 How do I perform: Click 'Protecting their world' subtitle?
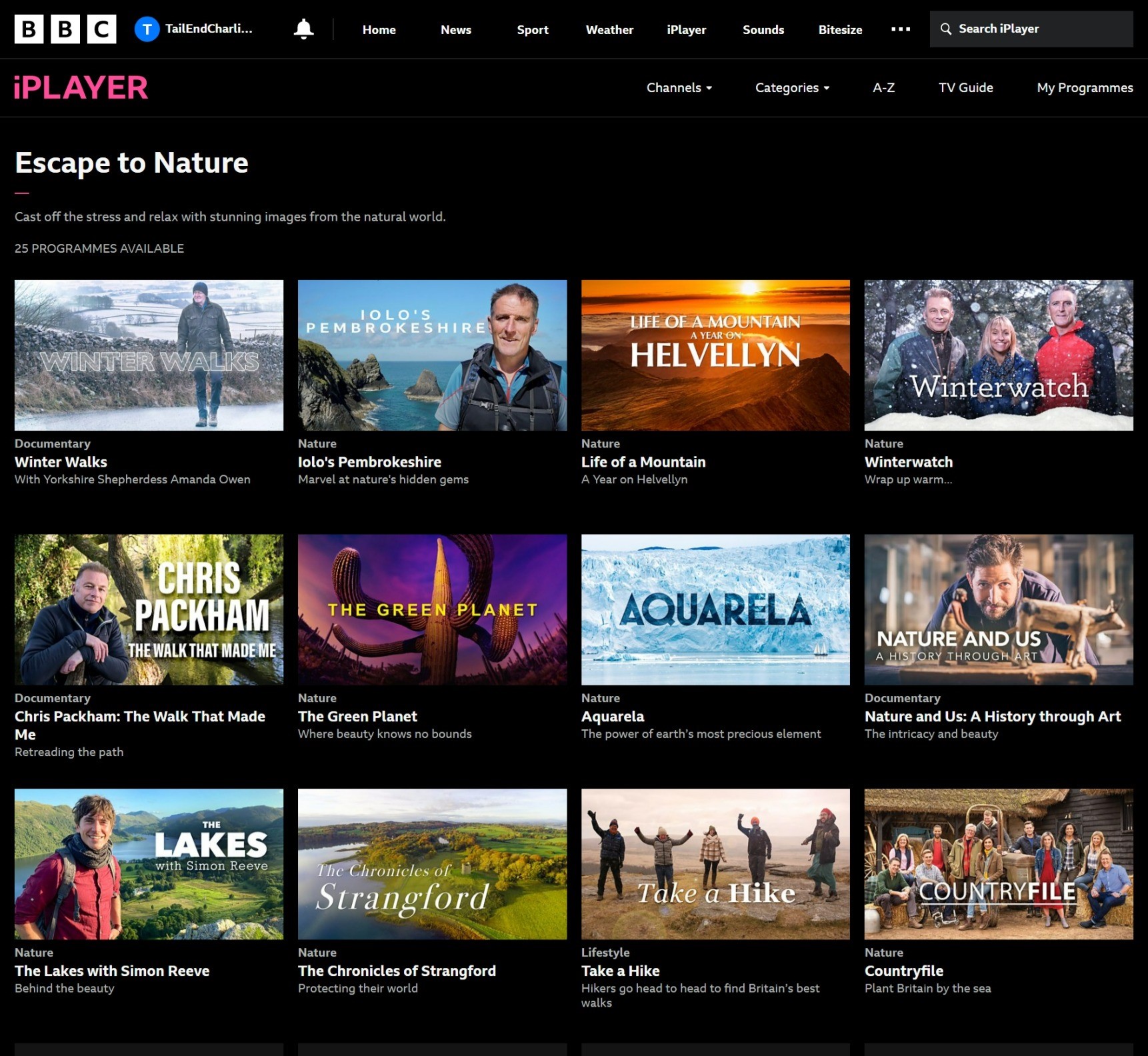[x=358, y=989]
